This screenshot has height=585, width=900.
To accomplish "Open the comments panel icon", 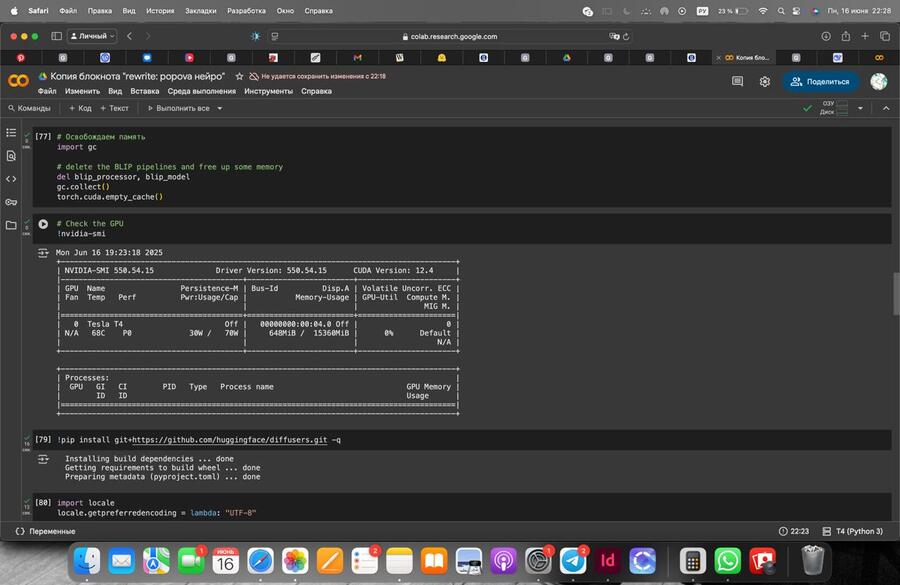I will (738, 82).
